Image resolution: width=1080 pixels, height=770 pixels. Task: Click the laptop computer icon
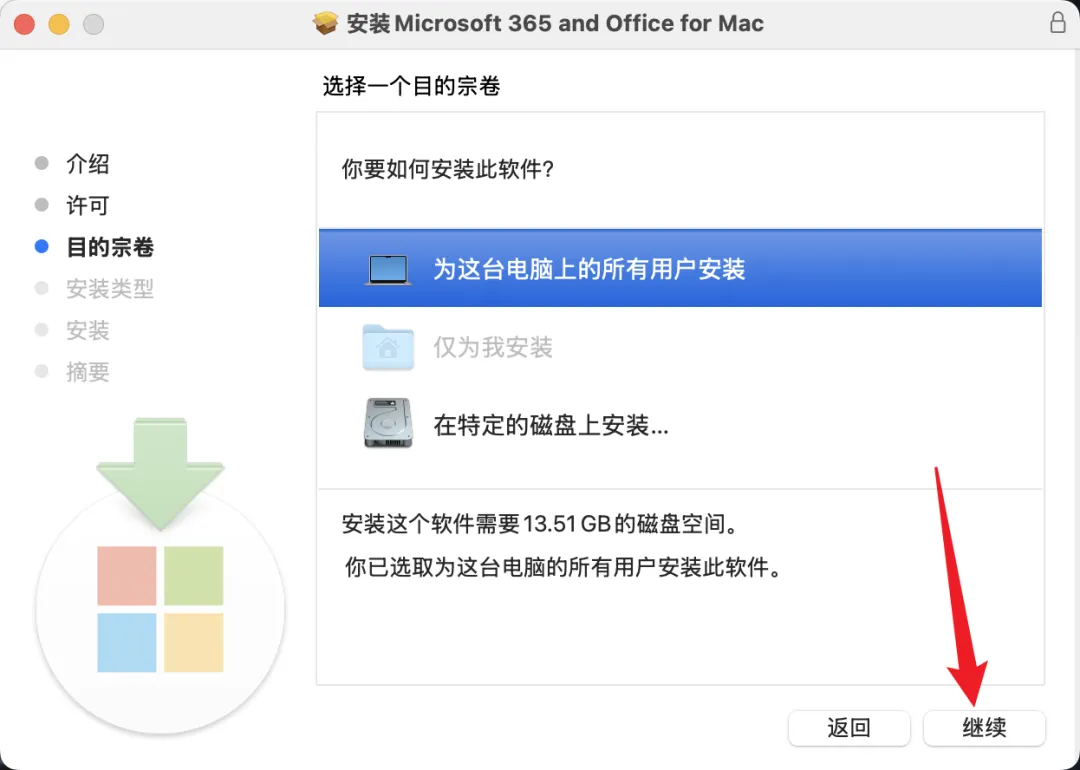[388, 269]
